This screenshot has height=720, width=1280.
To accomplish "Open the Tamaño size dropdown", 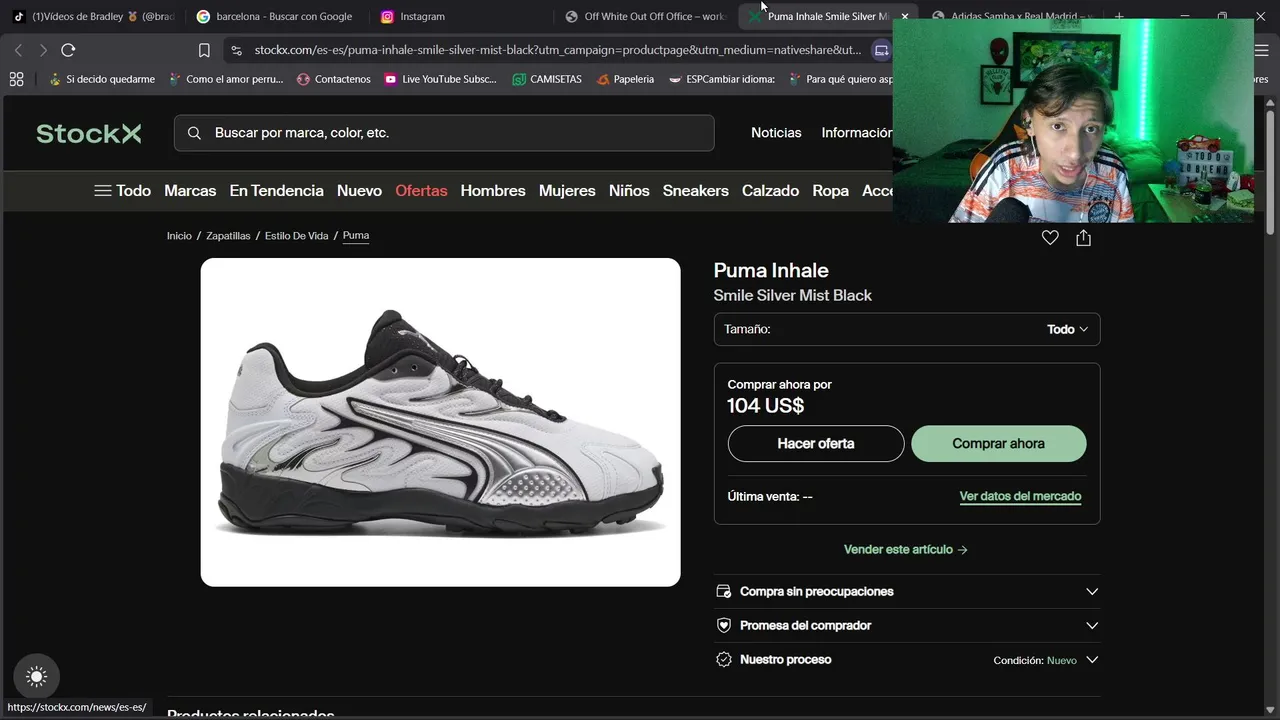I will pos(907,329).
